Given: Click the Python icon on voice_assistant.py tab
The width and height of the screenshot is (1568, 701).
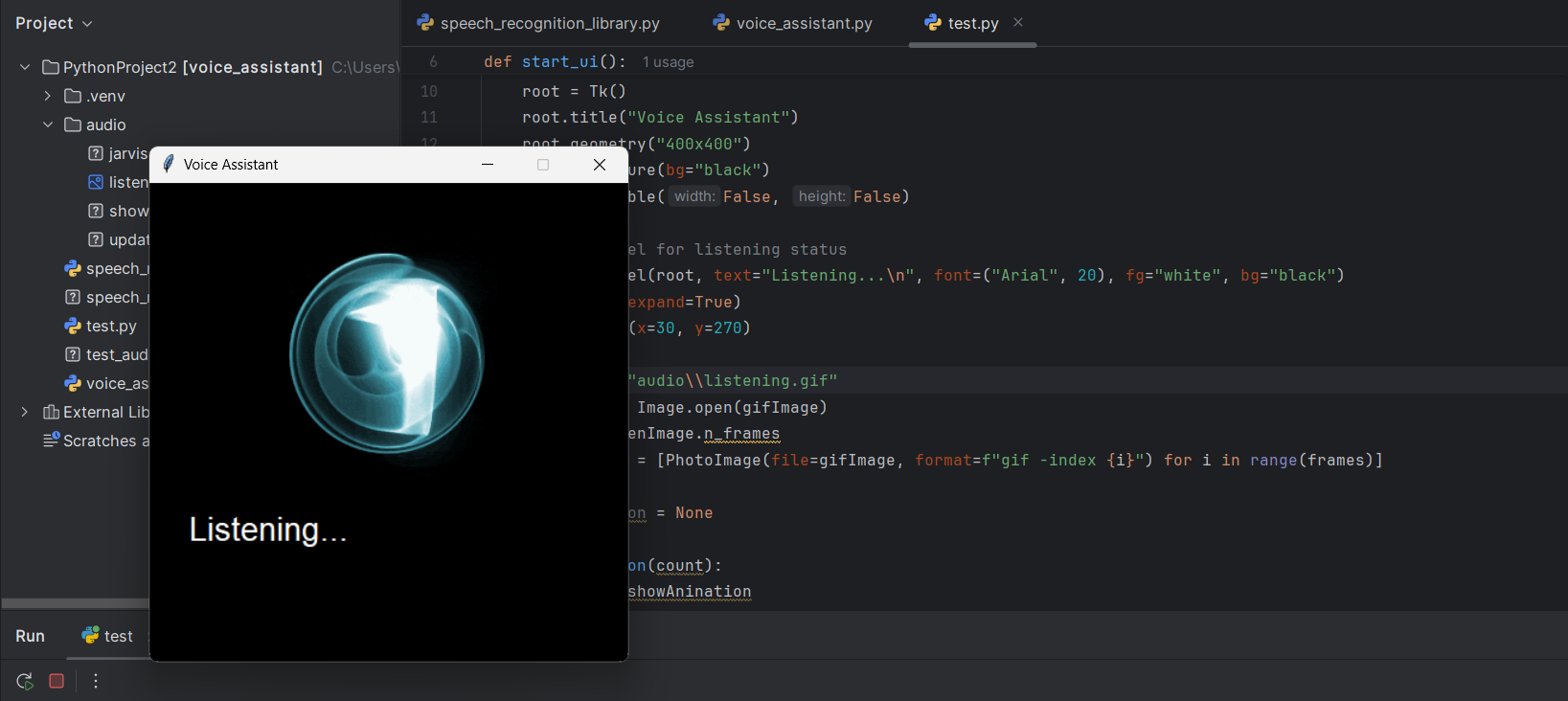Looking at the screenshot, I should [721, 22].
